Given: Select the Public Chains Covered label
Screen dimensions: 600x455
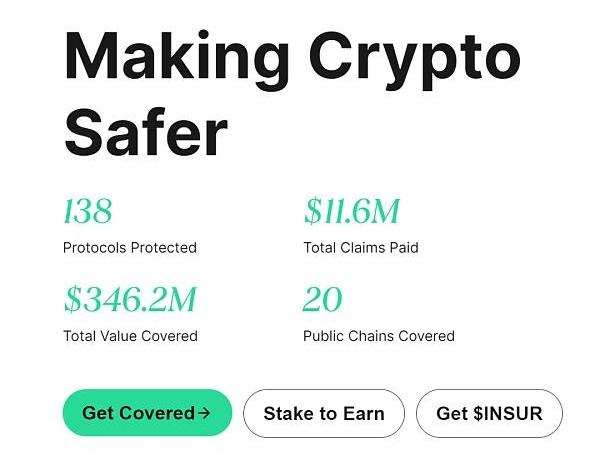Looking at the screenshot, I should (x=379, y=336).
